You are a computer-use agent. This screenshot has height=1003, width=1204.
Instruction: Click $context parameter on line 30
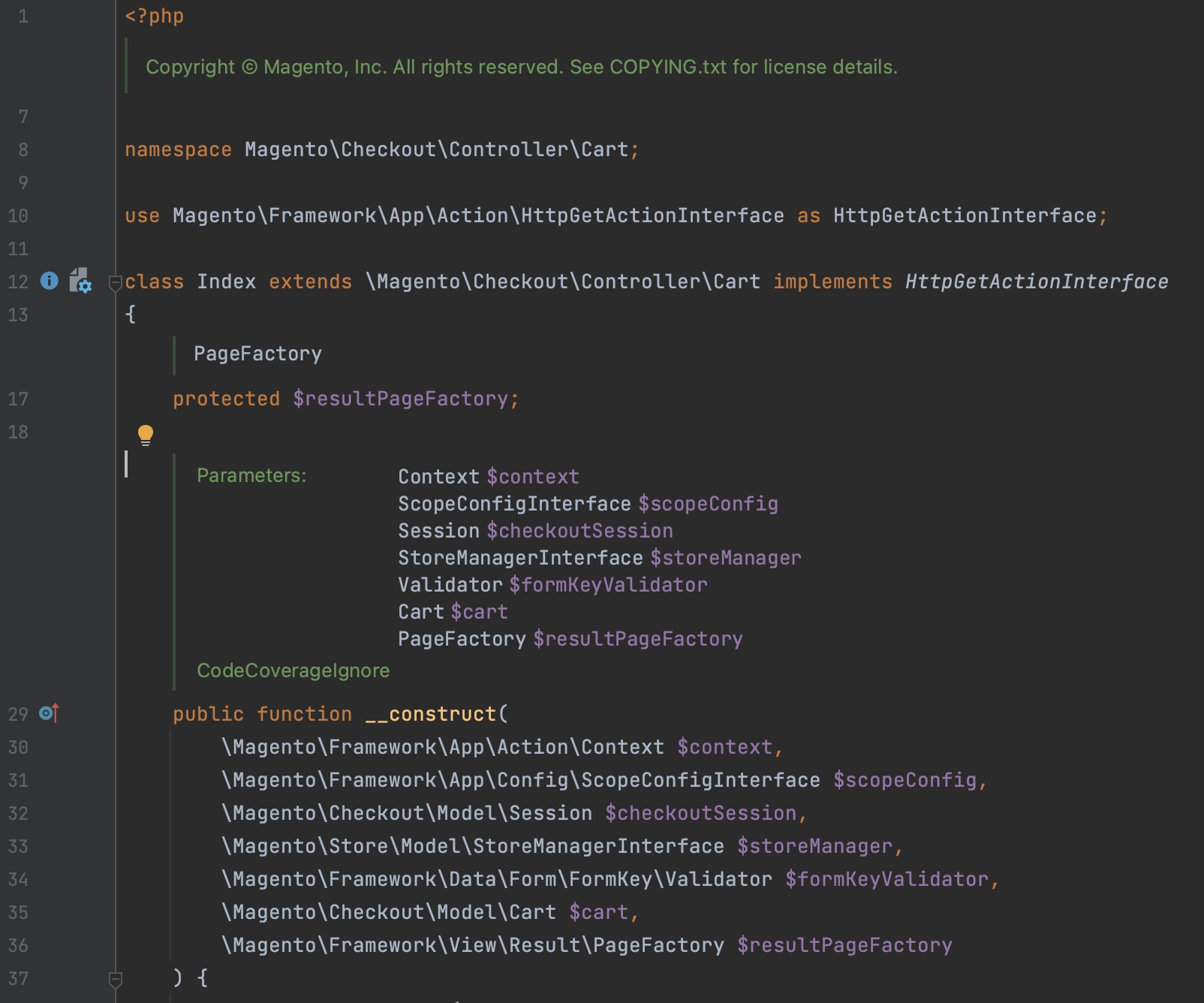[x=724, y=747]
